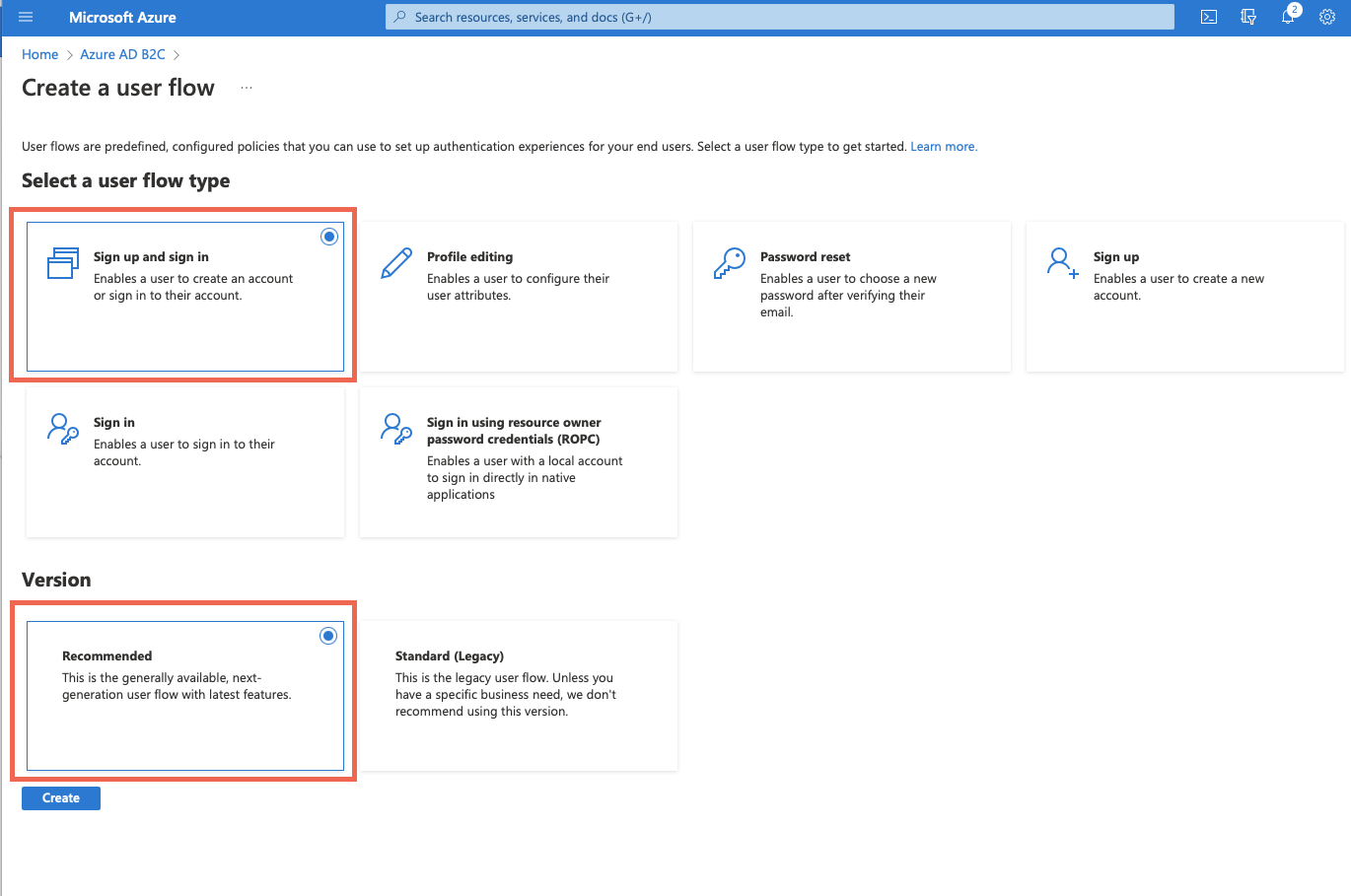This screenshot has width=1351, height=896.
Task: Click the pencil icon for Profile editing
Action: (396, 264)
